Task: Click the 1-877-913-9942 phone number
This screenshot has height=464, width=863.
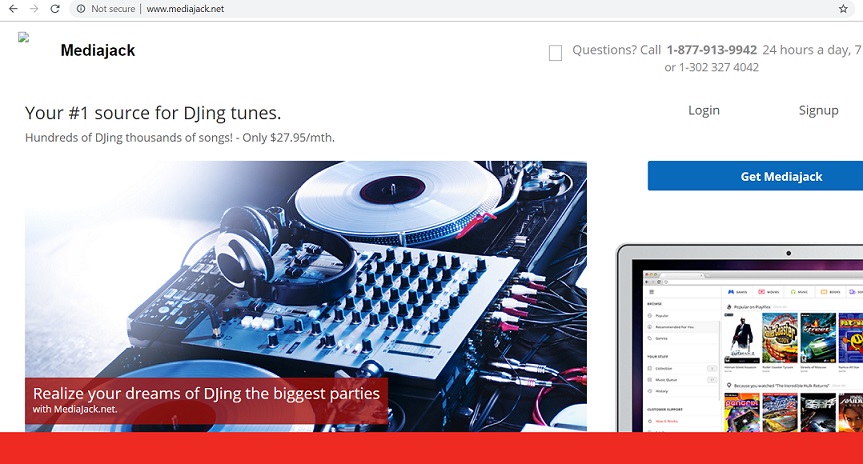Action: click(x=712, y=50)
